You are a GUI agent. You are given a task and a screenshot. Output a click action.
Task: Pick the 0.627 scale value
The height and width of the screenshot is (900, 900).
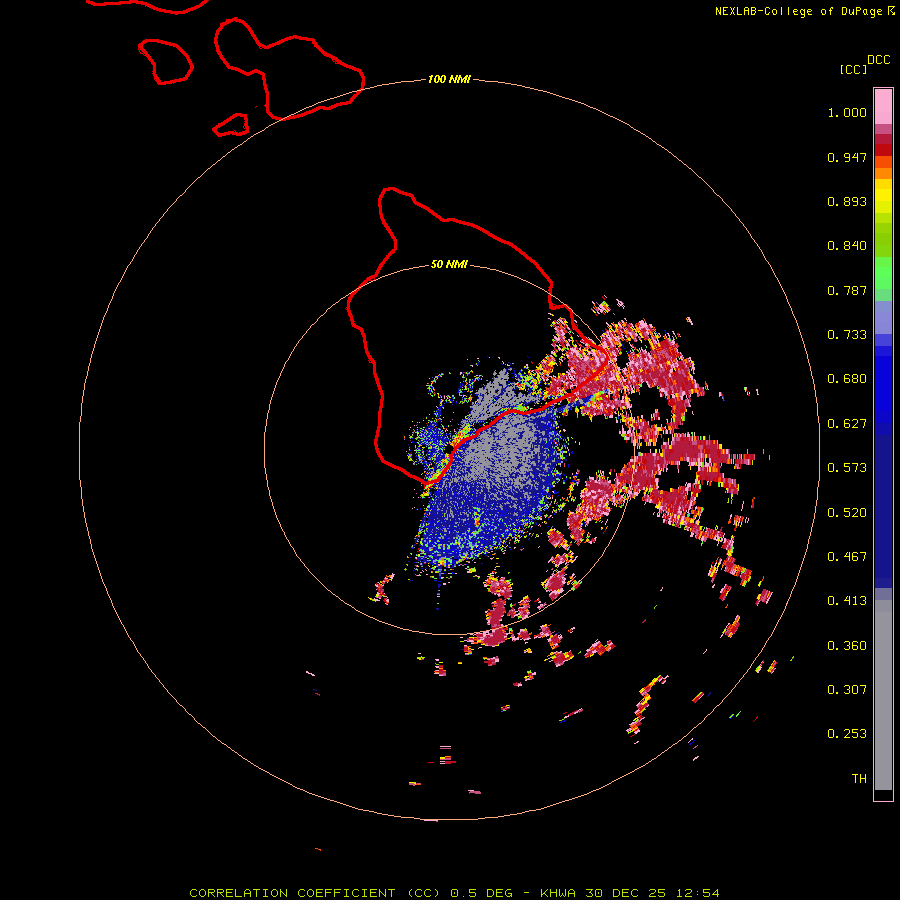click(847, 424)
